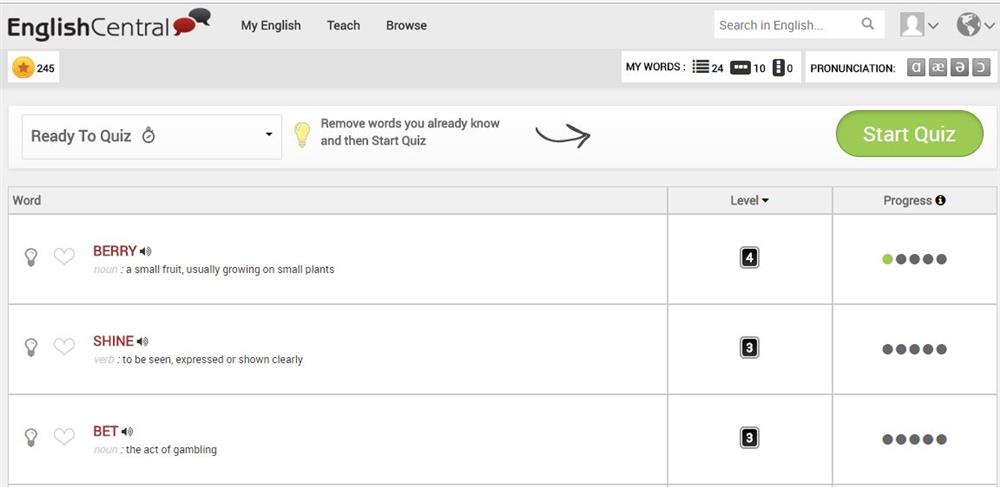Open the Ready To Quiz dropdown
Viewport: 1000px width, 487px height.
152,136
